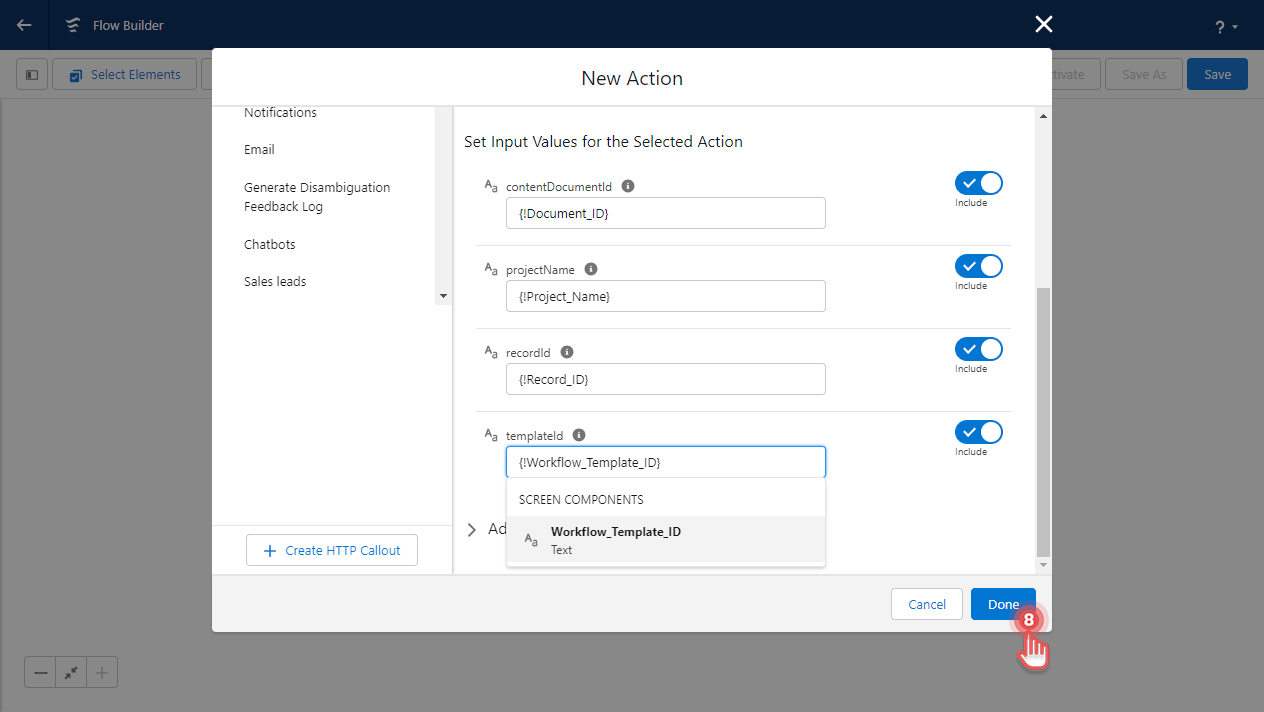Viewport: 1264px width, 712px height.
Task: Click the info icon beside projectName
Action: (x=590, y=268)
